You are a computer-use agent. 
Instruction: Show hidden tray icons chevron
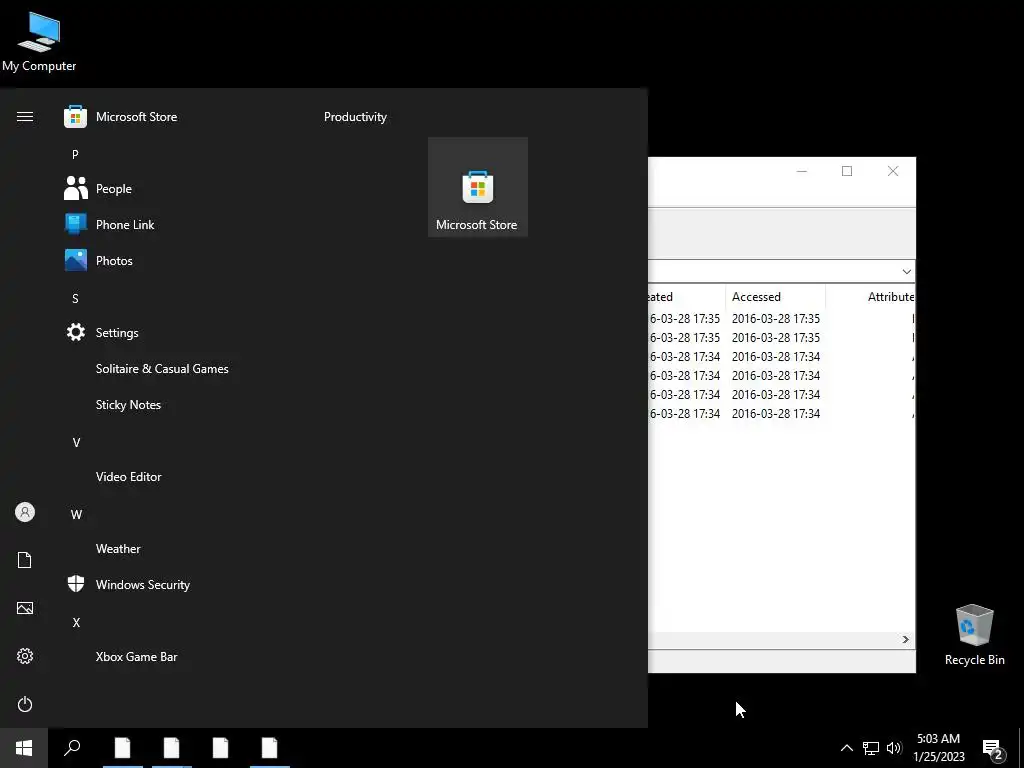pos(846,748)
